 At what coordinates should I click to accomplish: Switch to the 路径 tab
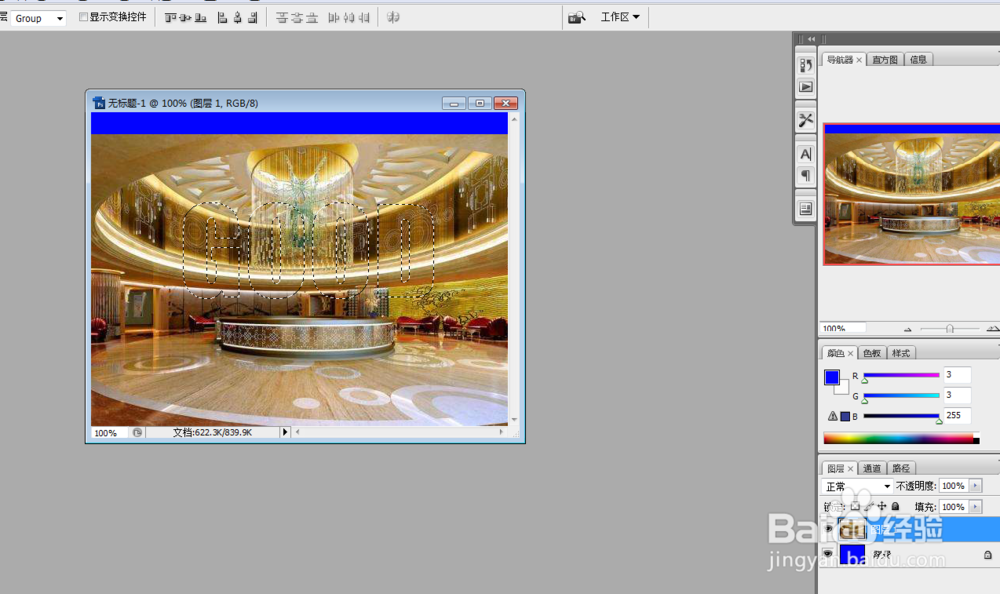(x=901, y=468)
